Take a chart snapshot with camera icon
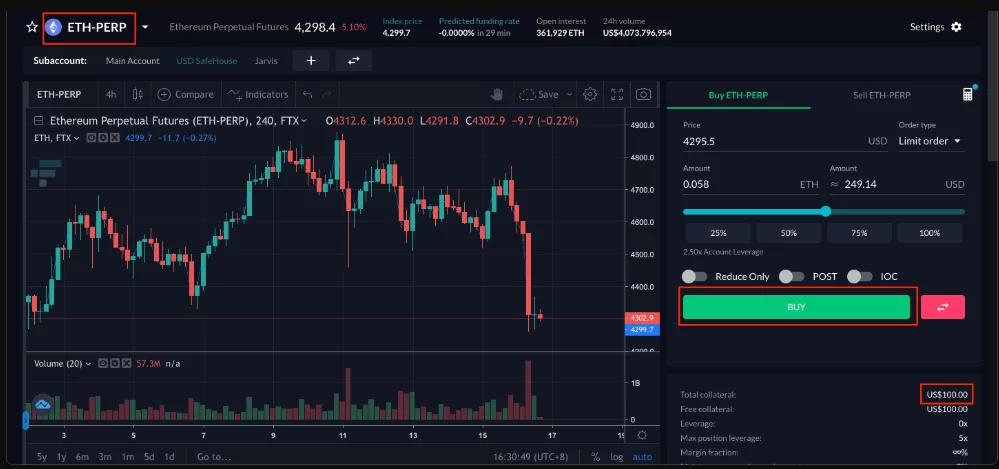The width and height of the screenshot is (999, 469). [644, 94]
